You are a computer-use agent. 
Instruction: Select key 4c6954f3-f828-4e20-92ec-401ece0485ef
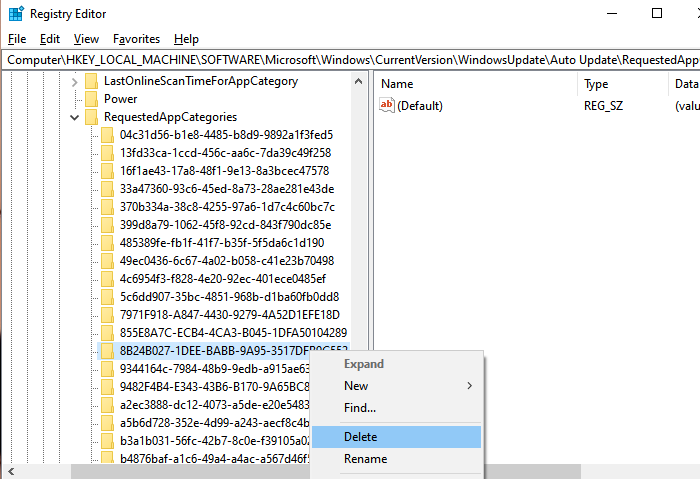(223, 279)
